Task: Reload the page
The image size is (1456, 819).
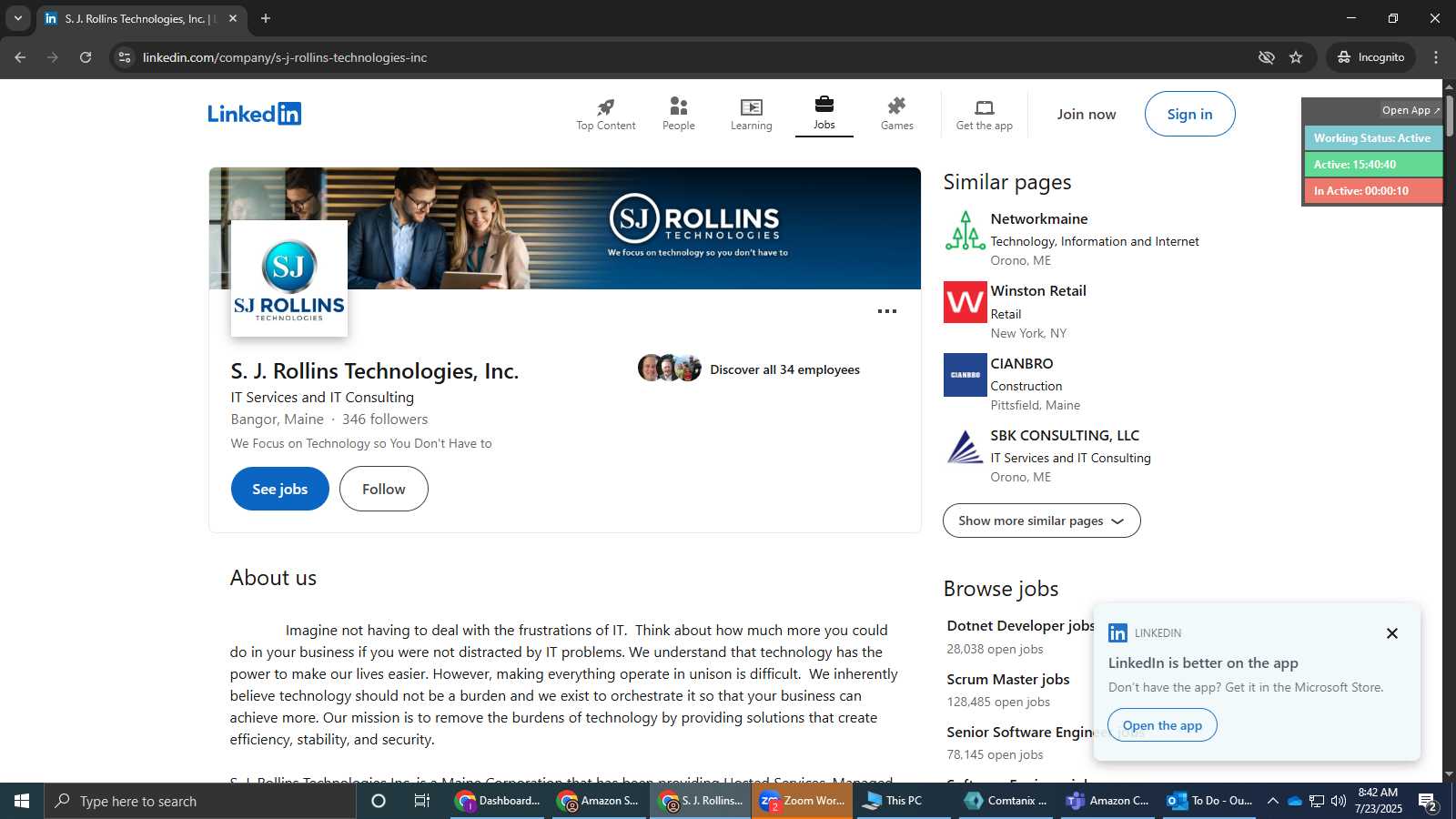Action: click(86, 57)
